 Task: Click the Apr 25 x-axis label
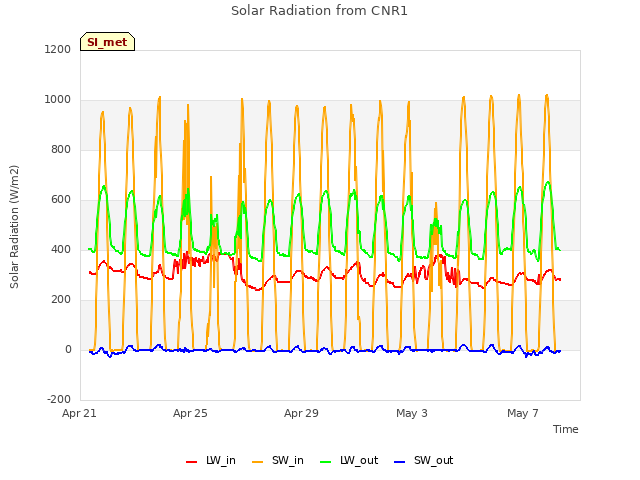190,413
